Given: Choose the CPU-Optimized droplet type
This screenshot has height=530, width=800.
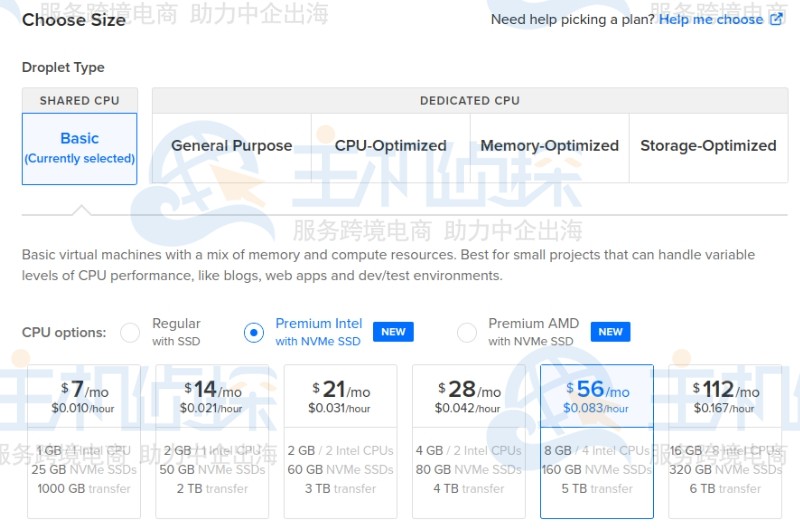Looking at the screenshot, I should click(x=390, y=146).
